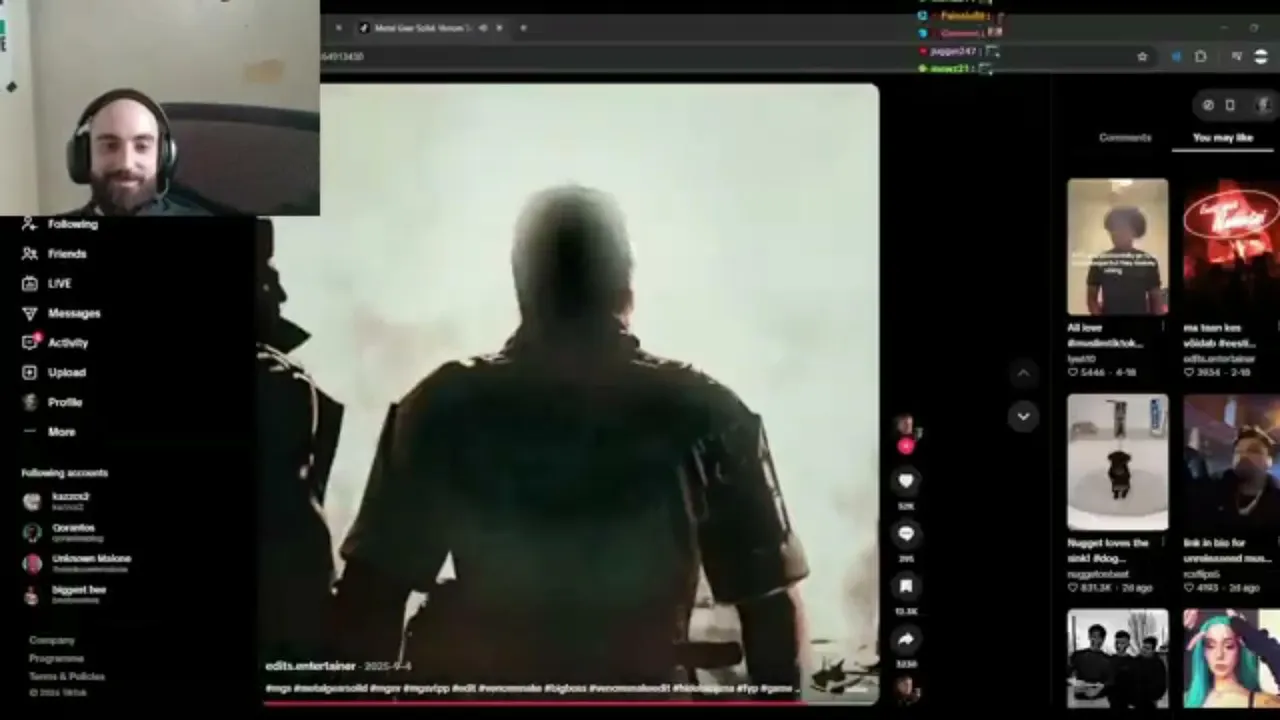Screen dimensions: 1280x720
Task: Click the Company footer link
Action: pyautogui.click(x=52, y=640)
